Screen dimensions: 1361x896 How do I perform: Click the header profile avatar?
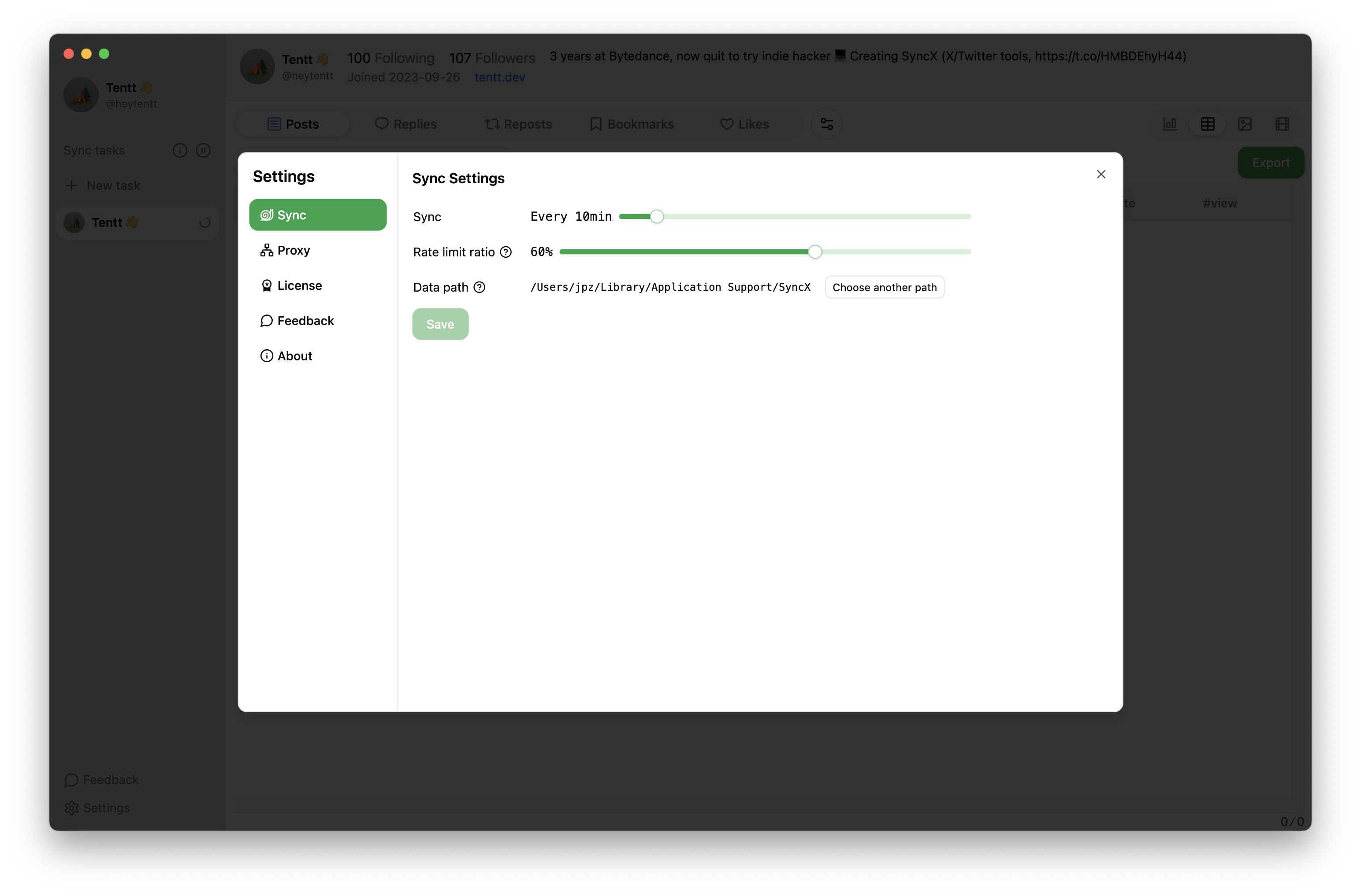(x=257, y=66)
